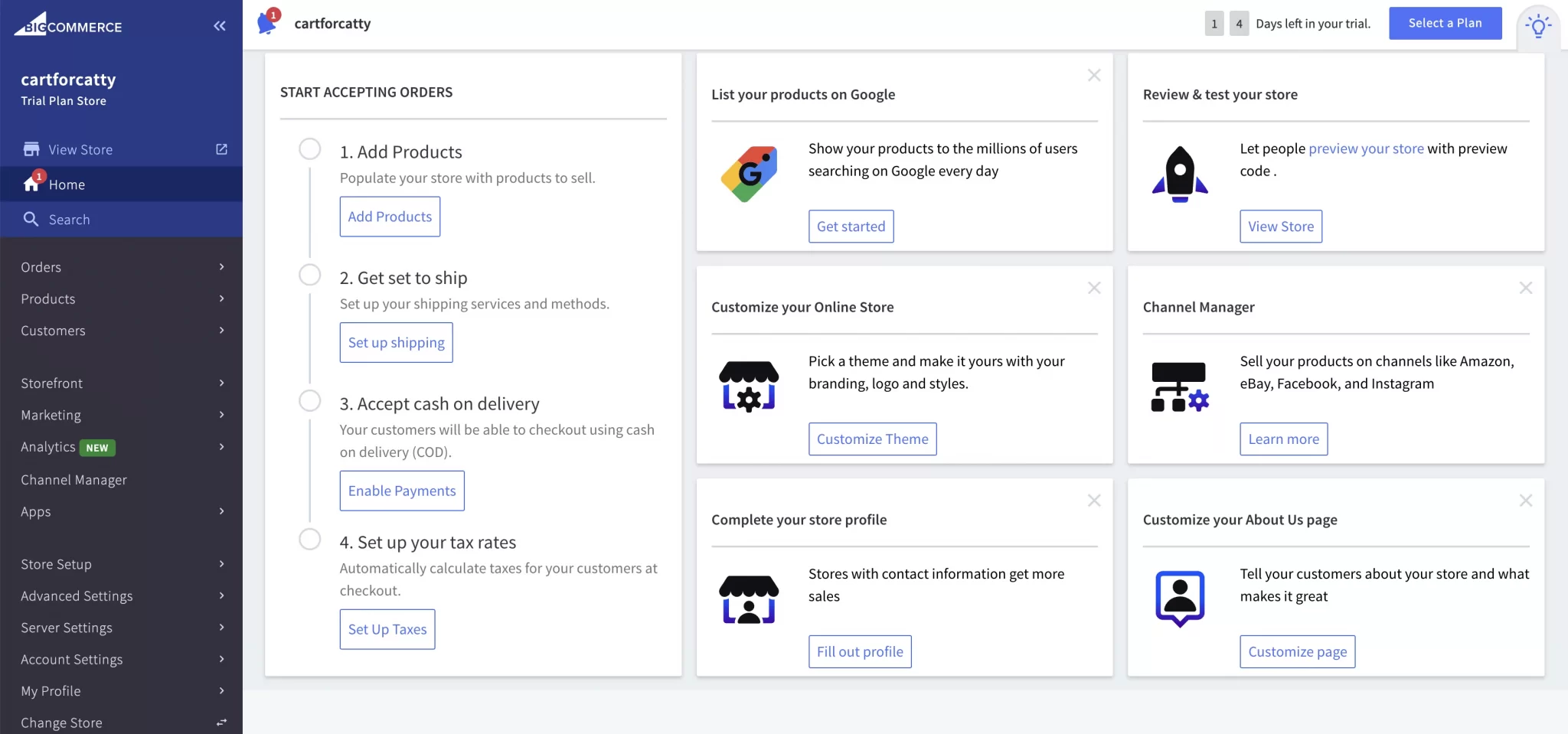Select the Home sidebar item
This screenshot has height=734, width=1568.
(x=67, y=184)
